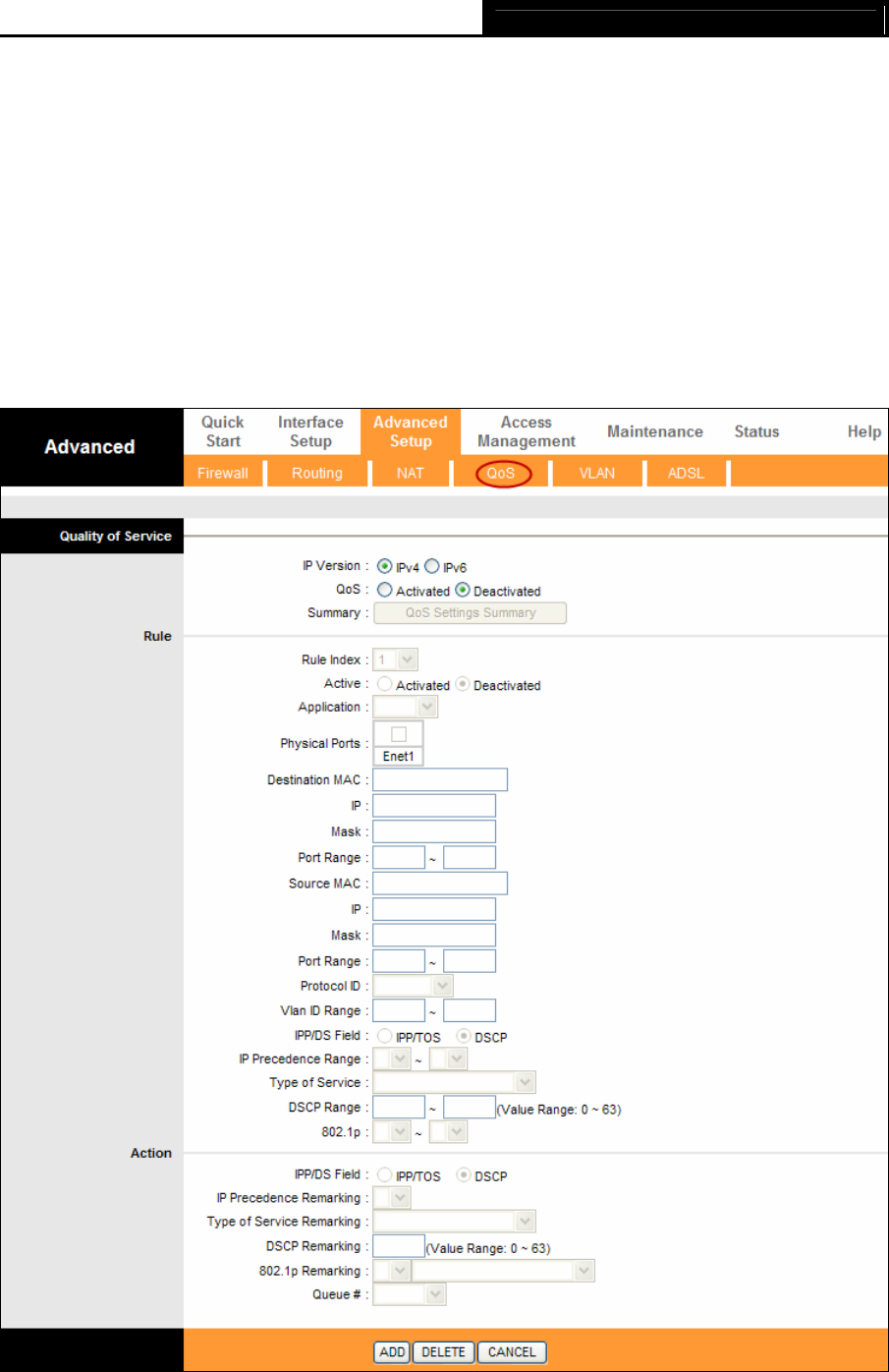This screenshot has width=889, height=1372.
Task: Open the 802.1p Remarking dropdown
Action: pyautogui.click(x=392, y=1271)
